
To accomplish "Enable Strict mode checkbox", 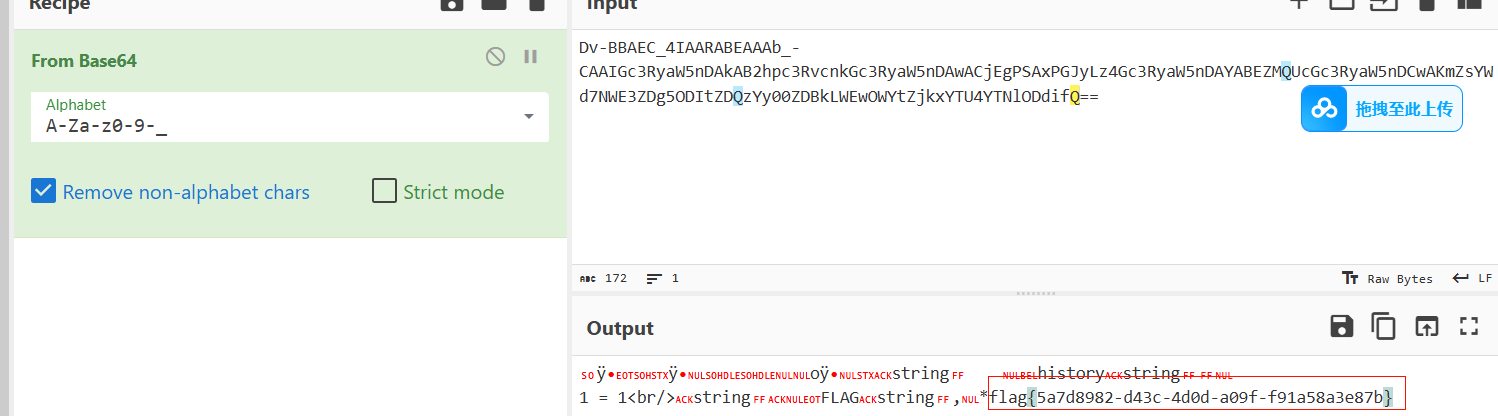I will click(x=384, y=192).
